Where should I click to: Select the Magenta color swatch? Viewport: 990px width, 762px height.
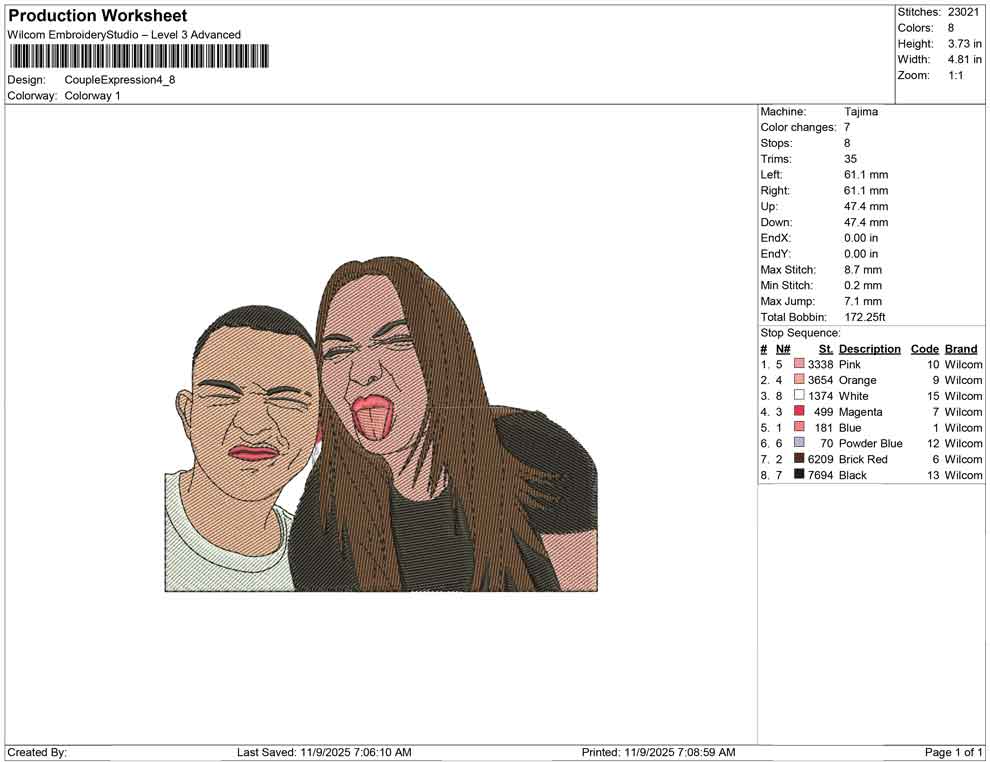[797, 412]
